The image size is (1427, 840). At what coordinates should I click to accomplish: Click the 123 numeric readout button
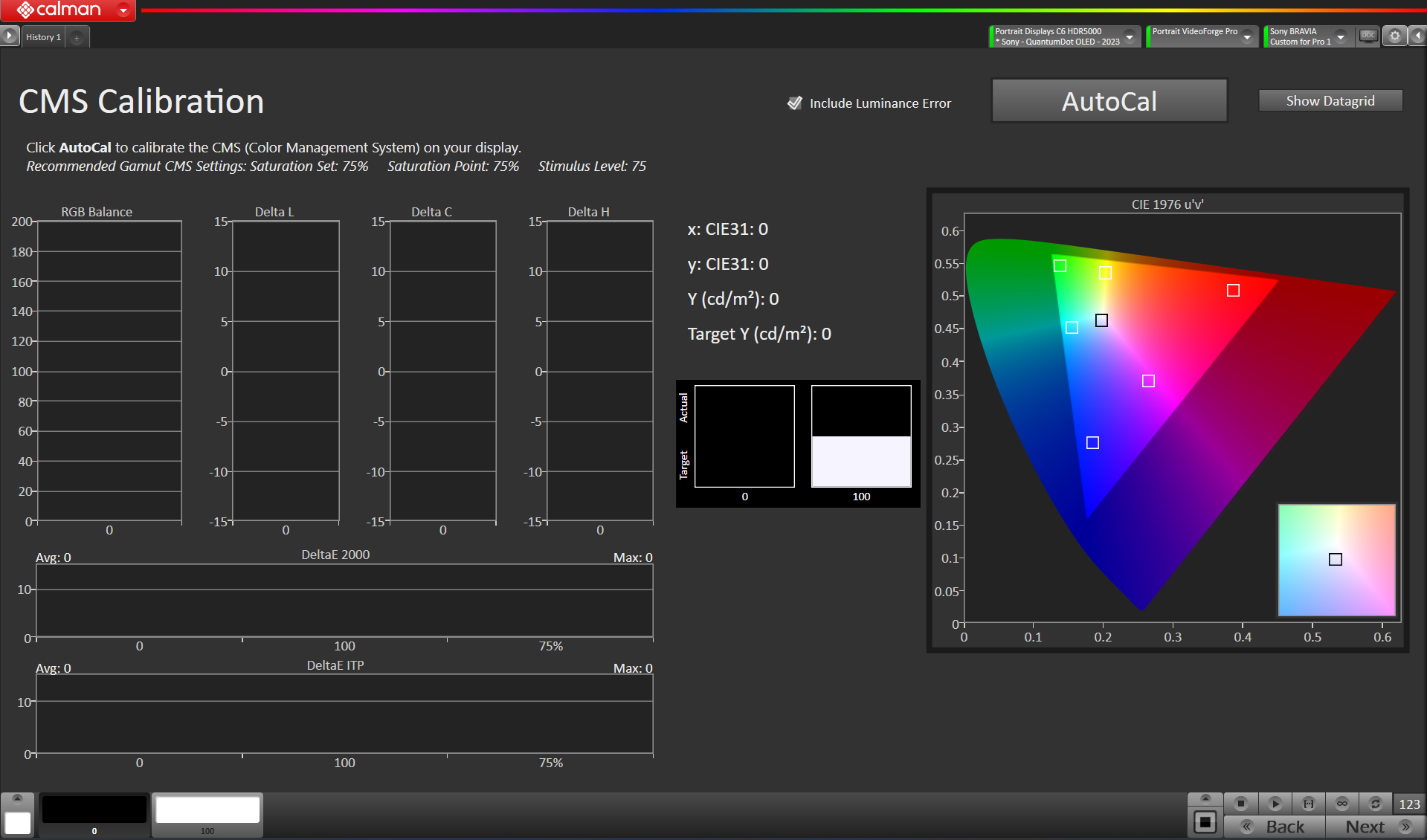[x=1409, y=804]
